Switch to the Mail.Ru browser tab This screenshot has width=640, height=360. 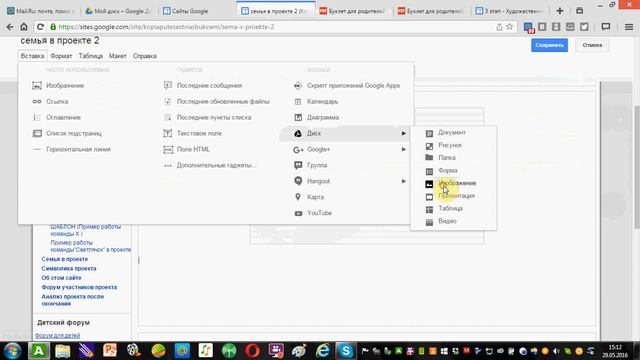click(x=40, y=11)
